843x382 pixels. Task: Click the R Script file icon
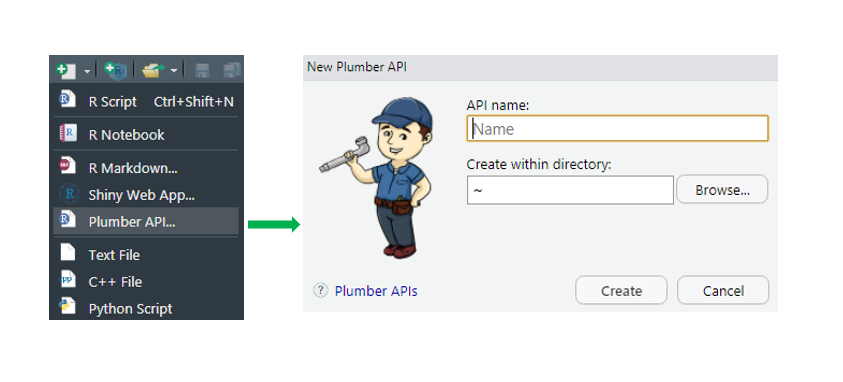tap(68, 100)
